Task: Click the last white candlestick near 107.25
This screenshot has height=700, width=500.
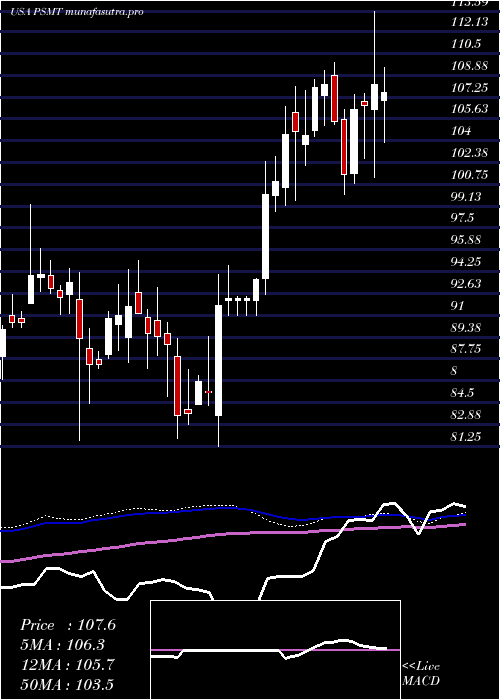Action: (x=384, y=96)
